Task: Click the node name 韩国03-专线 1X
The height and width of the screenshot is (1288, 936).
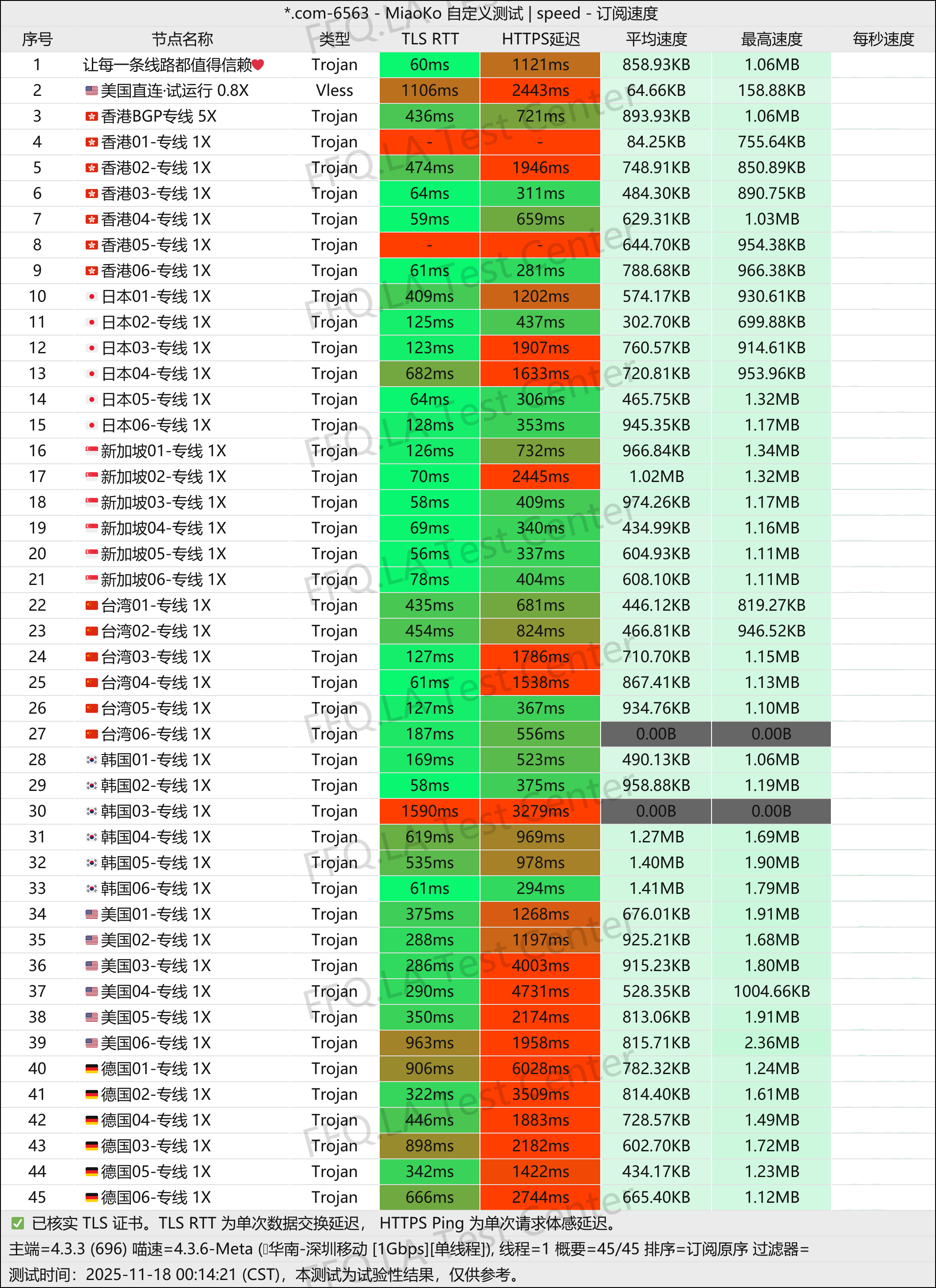Action: tap(156, 811)
